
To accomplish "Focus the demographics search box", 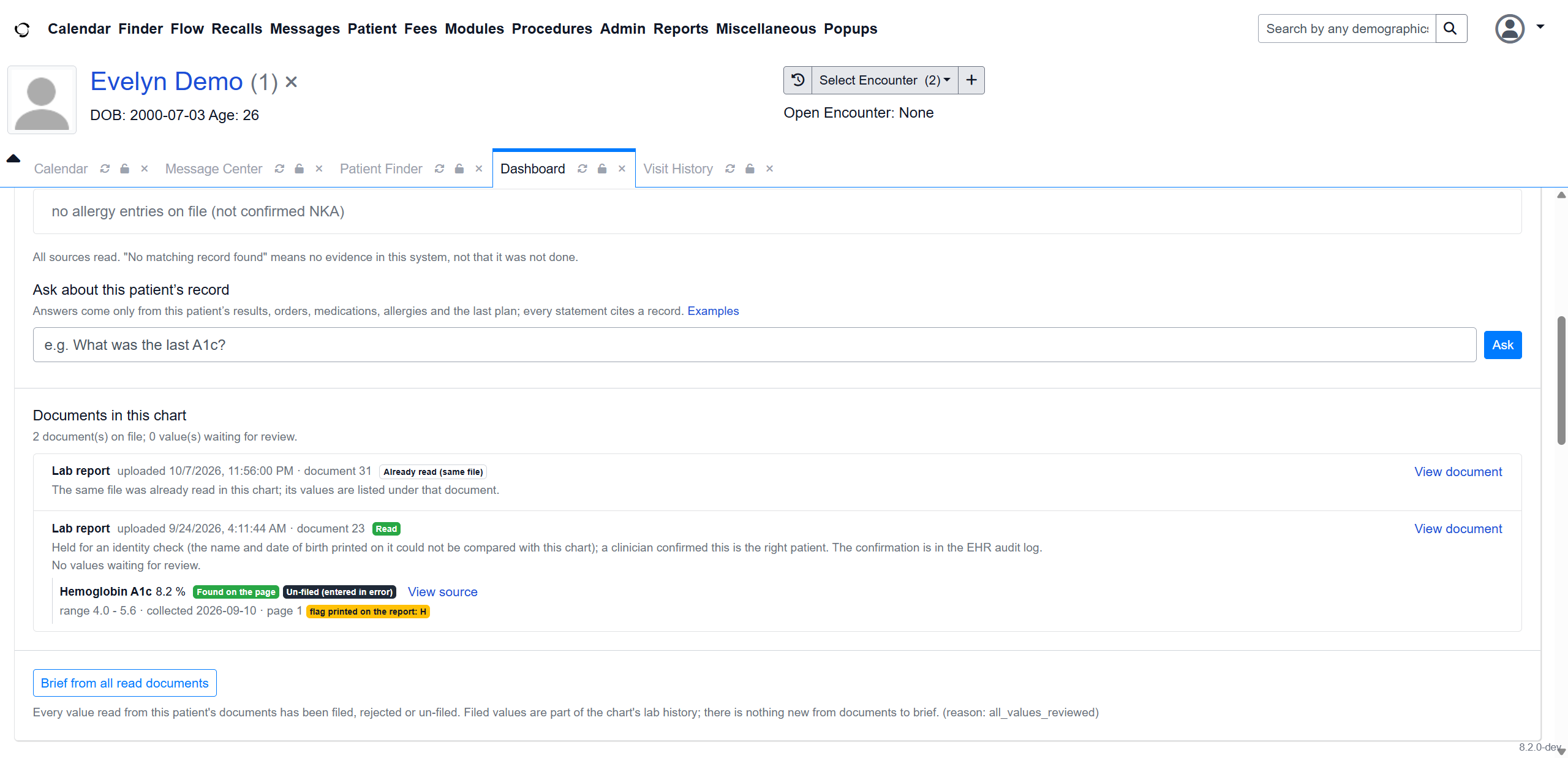I will click(1347, 29).
